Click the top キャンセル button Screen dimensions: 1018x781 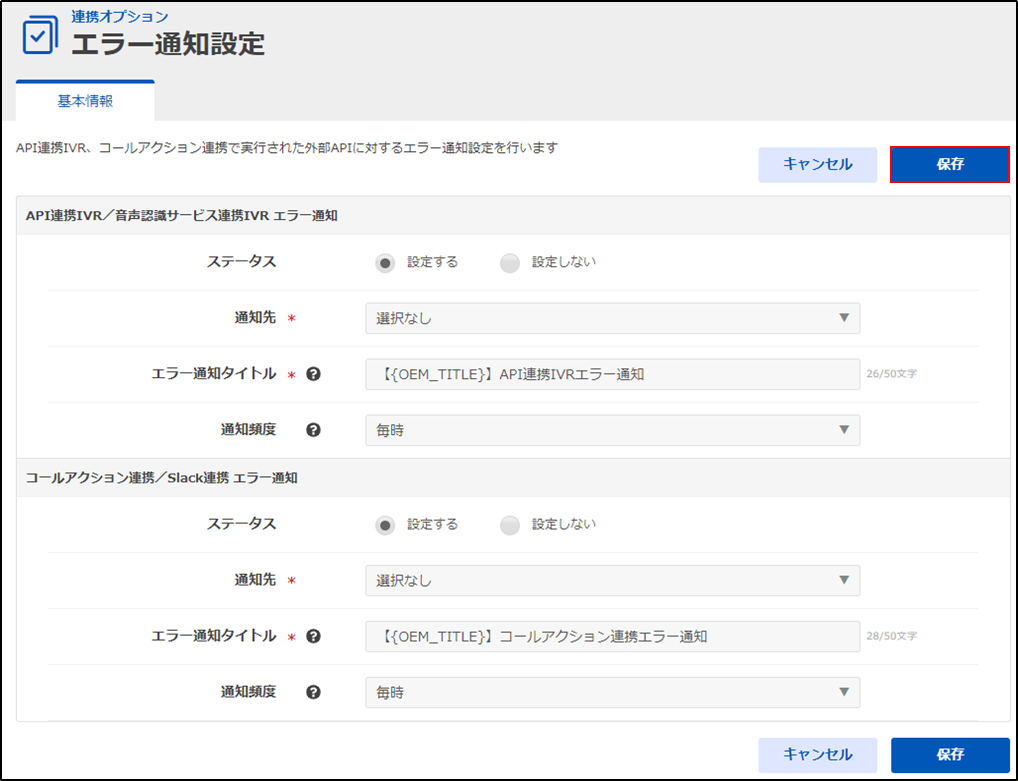click(x=817, y=164)
